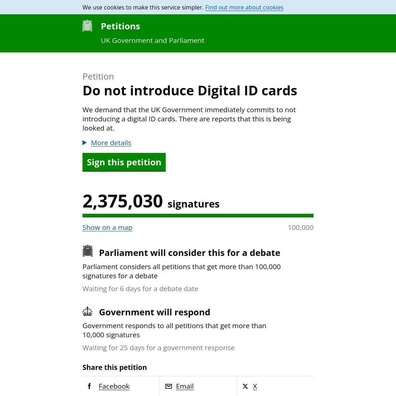396x396 pixels.
Task: Open Find out more about cookies link
Action: point(244,7)
